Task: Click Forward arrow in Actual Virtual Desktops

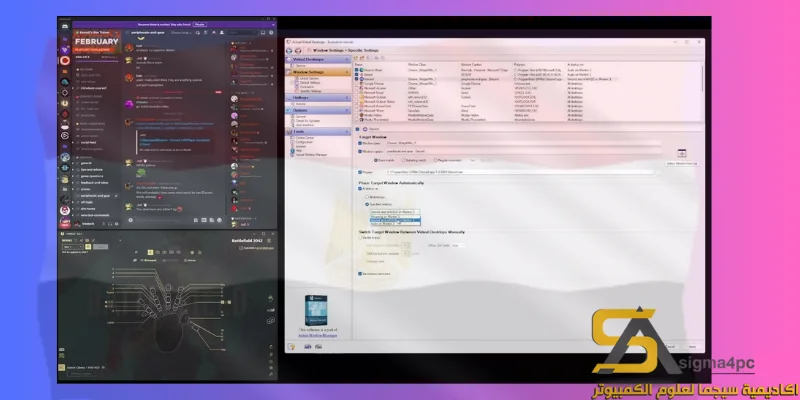Action: pyautogui.click(x=298, y=51)
